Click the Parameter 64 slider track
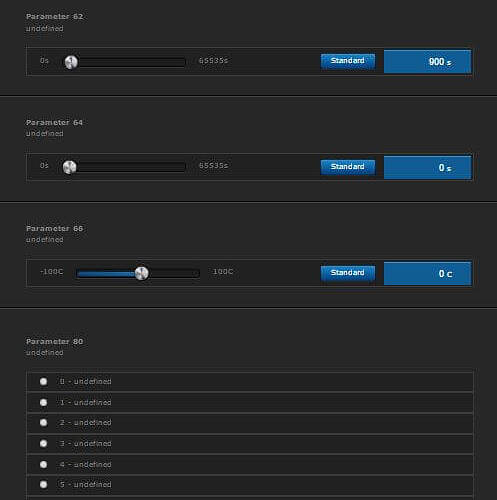Screen dimensions: 497x500 click(x=126, y=167)
